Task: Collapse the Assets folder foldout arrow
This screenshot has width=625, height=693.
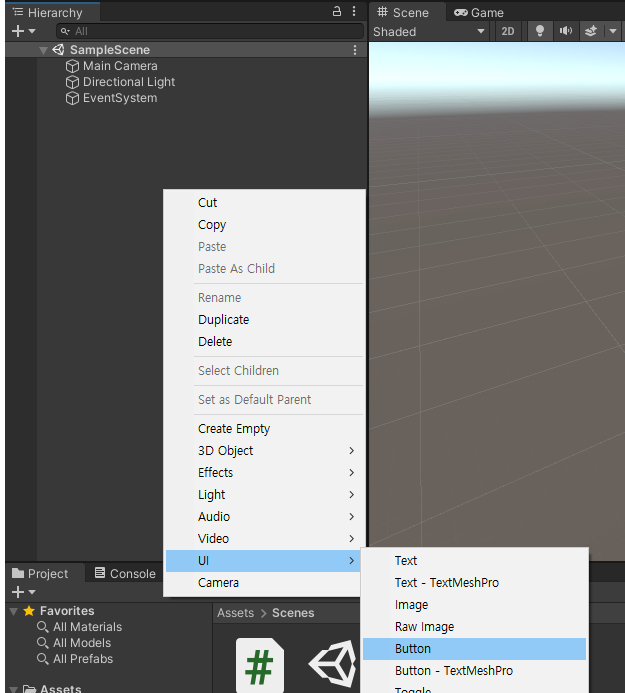Action: [14, 689]
